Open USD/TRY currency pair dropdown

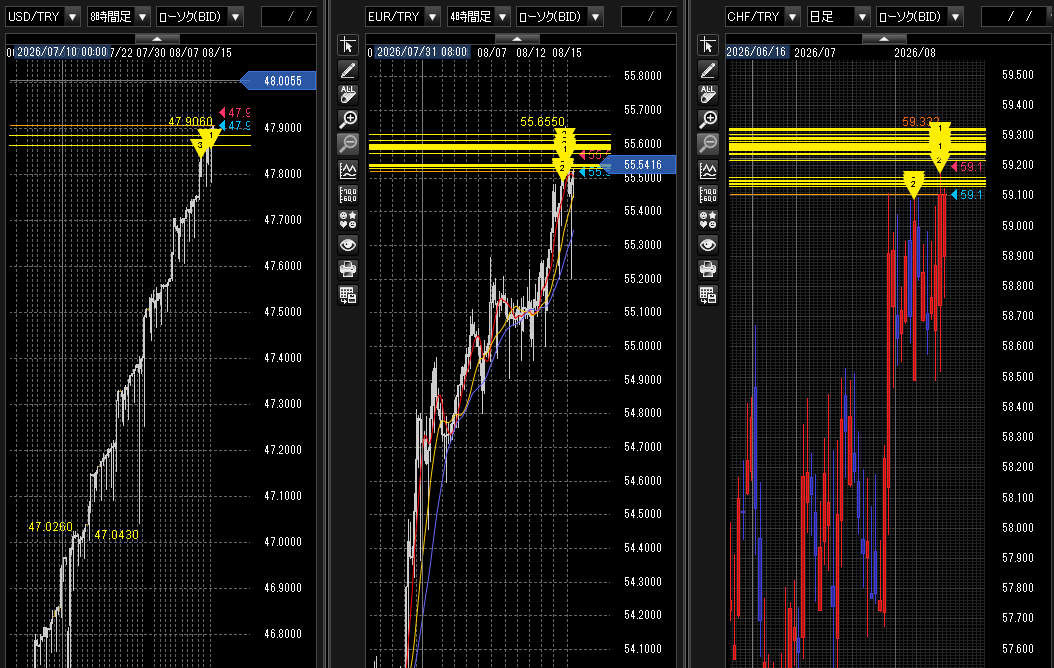(x=43, y=16)
